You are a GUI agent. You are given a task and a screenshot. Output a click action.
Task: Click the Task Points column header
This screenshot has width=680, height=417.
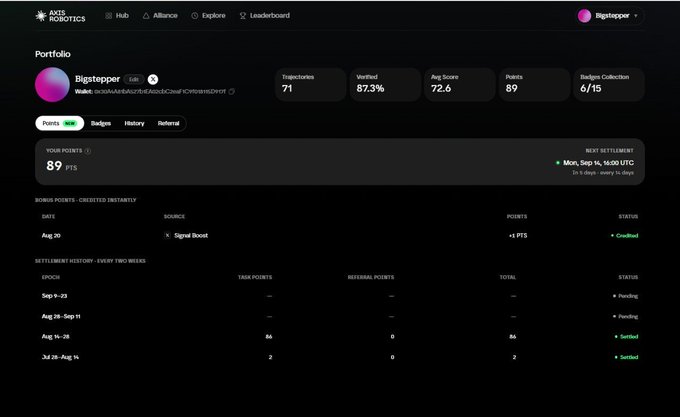[255, 277]
